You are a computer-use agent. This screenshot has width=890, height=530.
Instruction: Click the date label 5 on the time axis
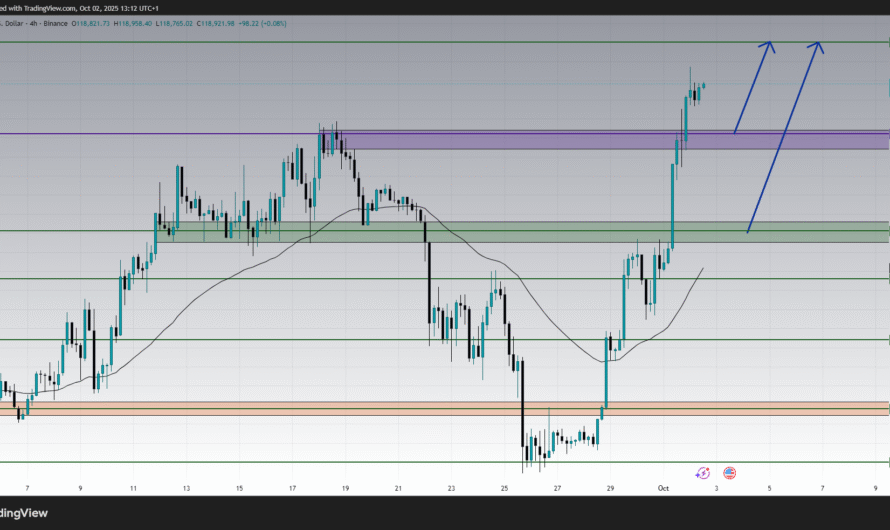(x=770, y=488)
